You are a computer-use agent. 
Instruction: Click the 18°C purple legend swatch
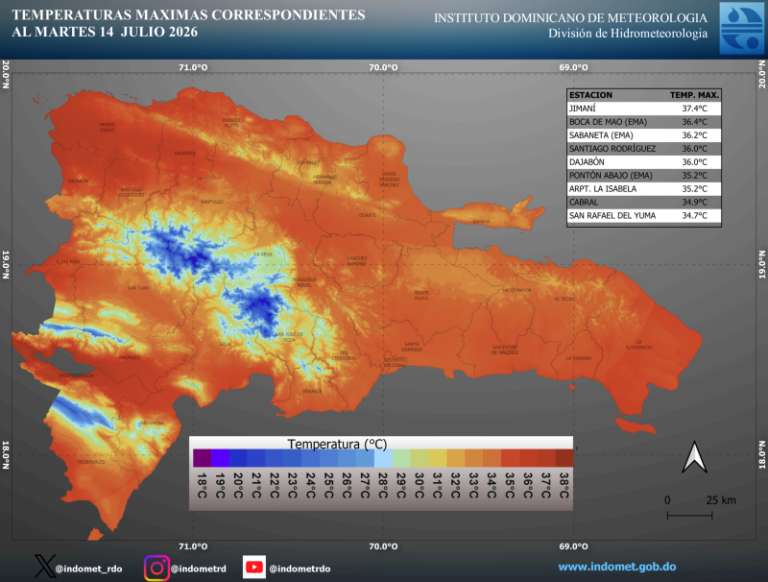(202, 458)
